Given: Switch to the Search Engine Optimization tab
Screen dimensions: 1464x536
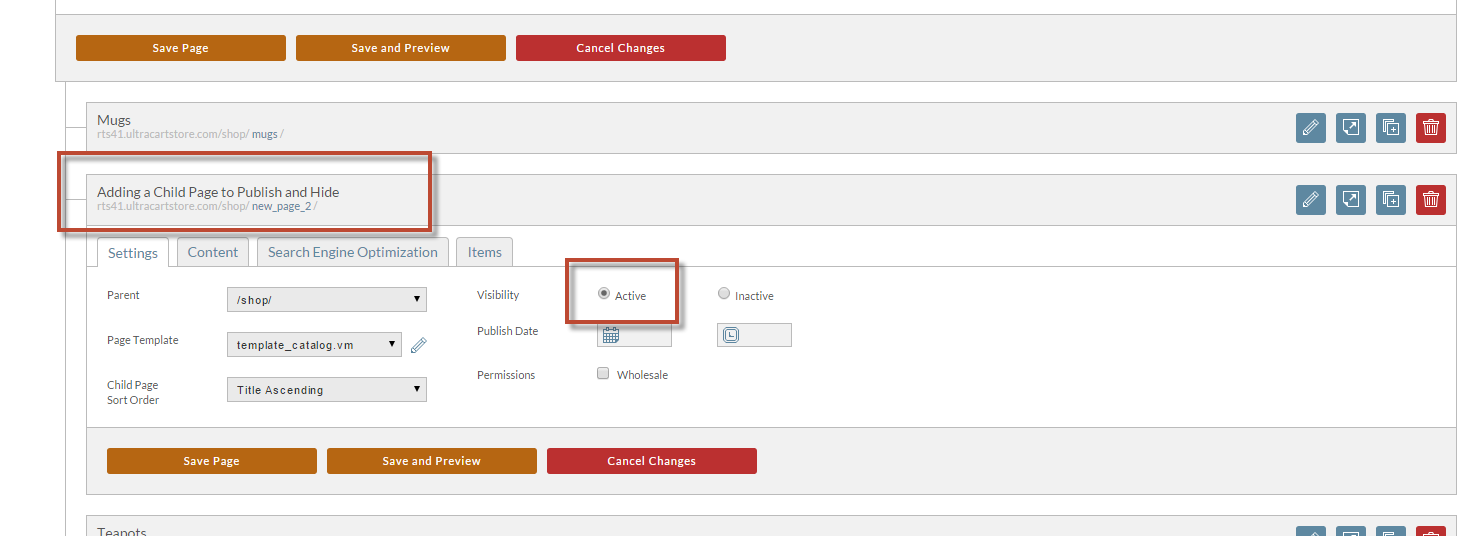Looking at the screenshot, I should click(353, 252).
